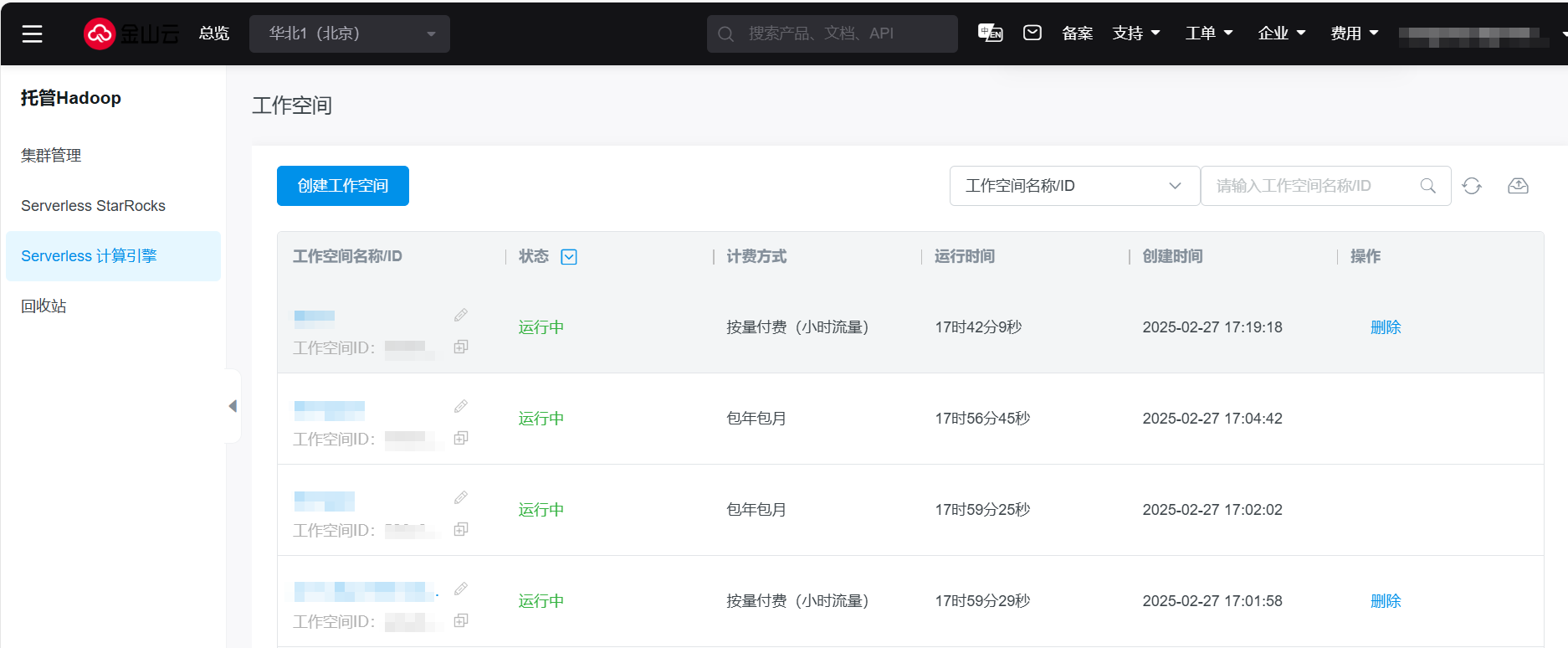The height and width of the screenshot is (648, 1568).
Task: Delete the workspace created 17:01:58
Action: coord(1386,601)
